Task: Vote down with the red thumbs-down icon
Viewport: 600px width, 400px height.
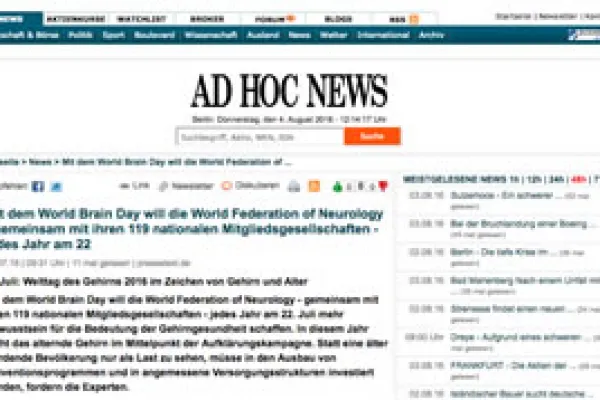Action: click(383, 186)
